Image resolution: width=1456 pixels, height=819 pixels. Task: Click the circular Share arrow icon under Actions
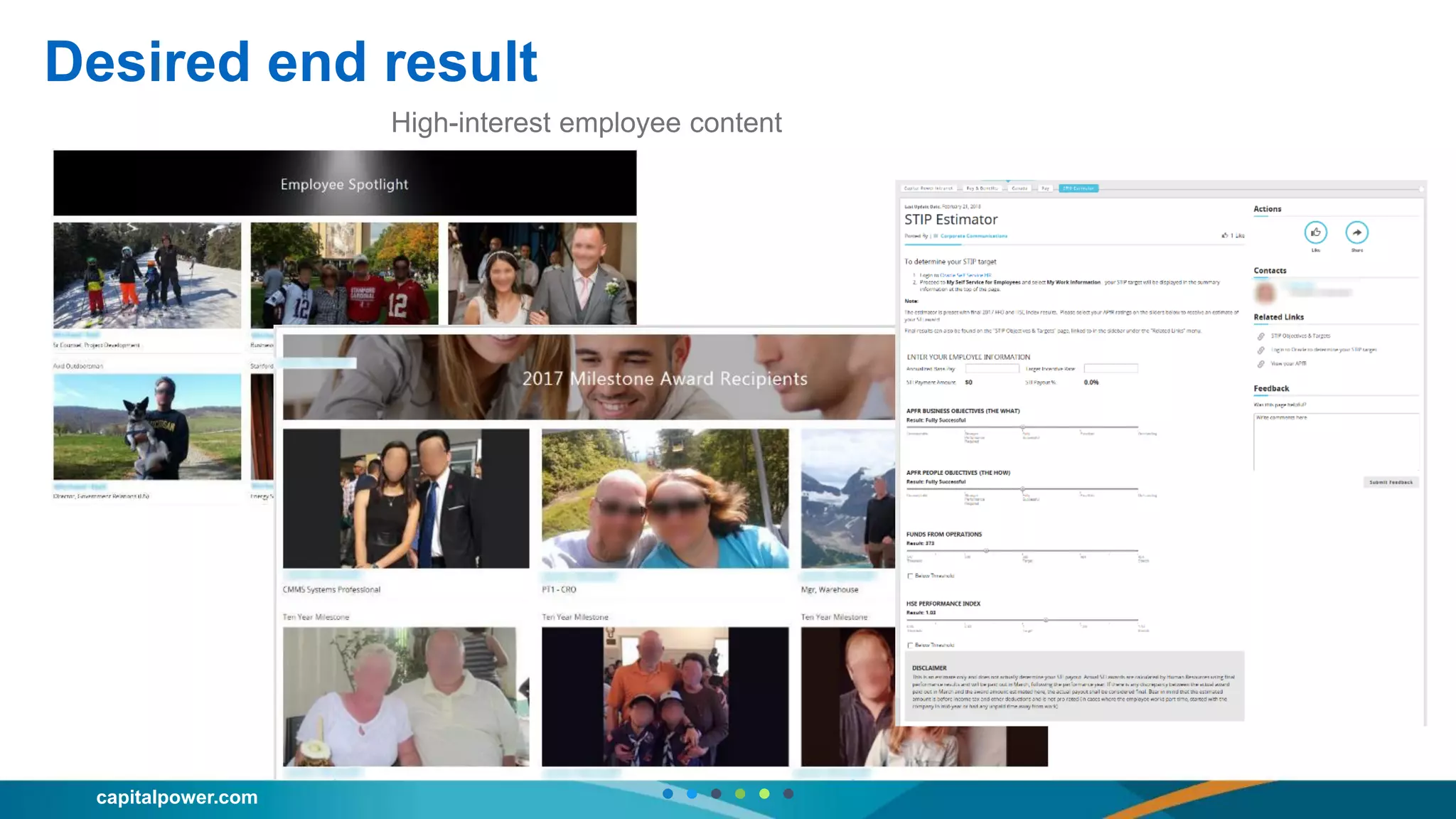point(1356,232)
